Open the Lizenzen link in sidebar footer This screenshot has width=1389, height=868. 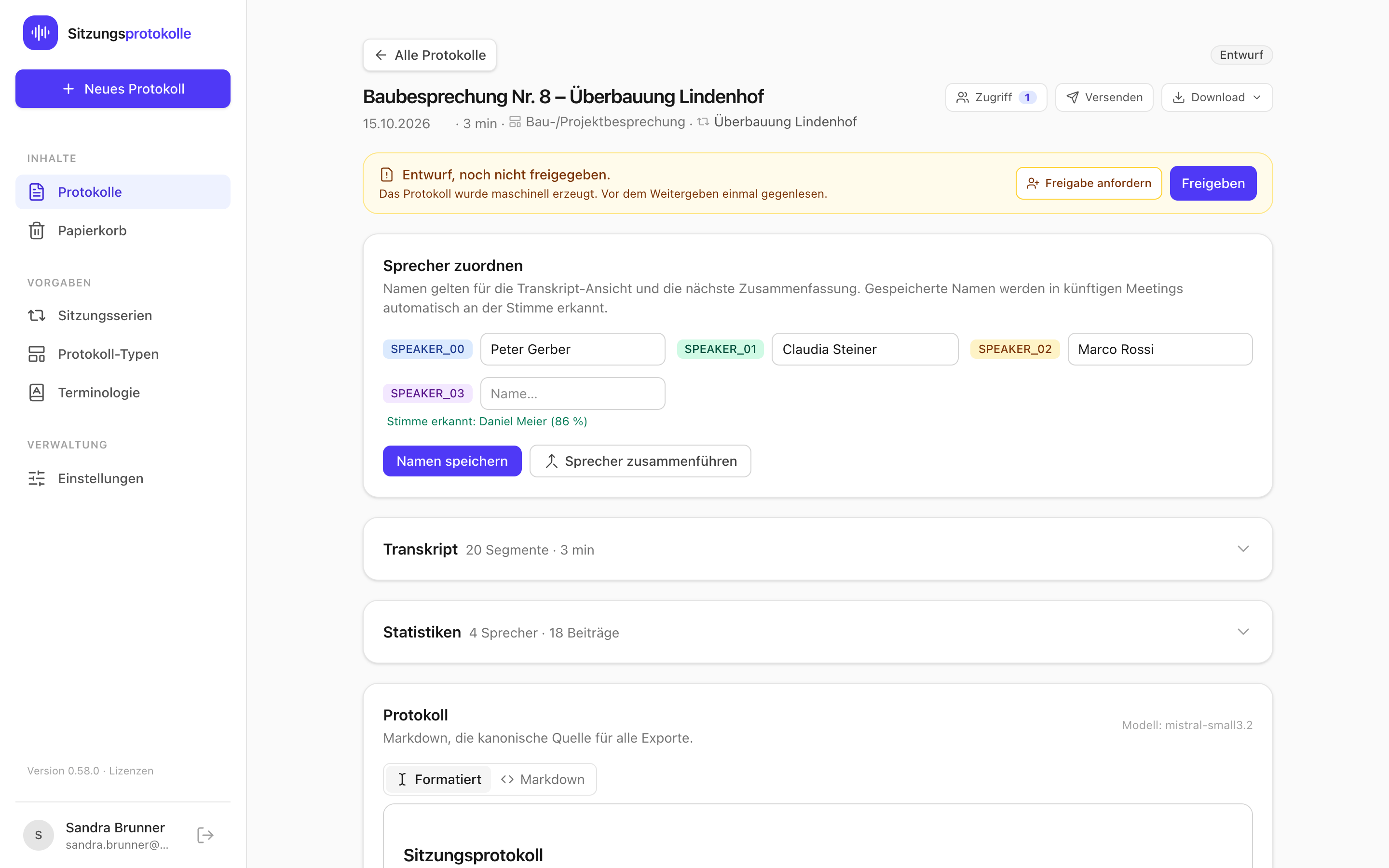point(131,771)
